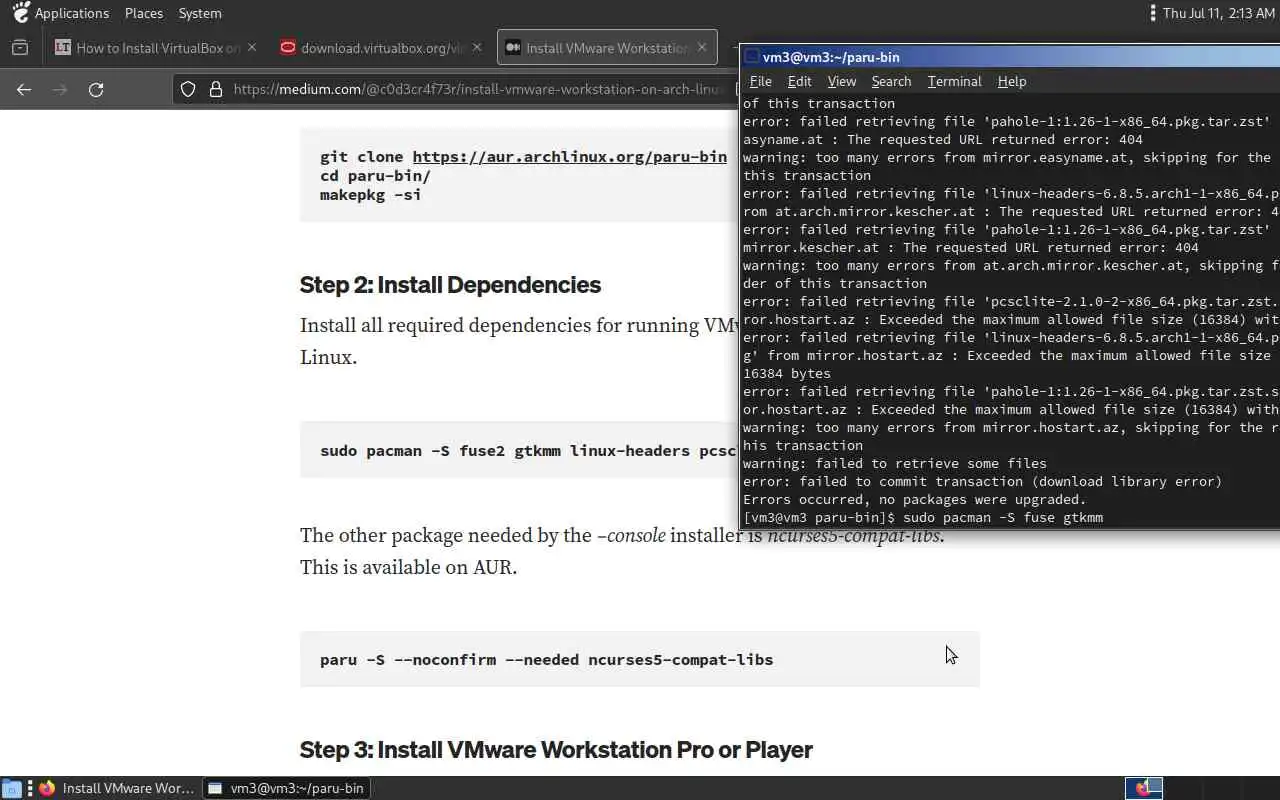Close the 'Install VMware Workstation' tab
This screenshot has height=800, width=1280.
(x=702, y=47)
